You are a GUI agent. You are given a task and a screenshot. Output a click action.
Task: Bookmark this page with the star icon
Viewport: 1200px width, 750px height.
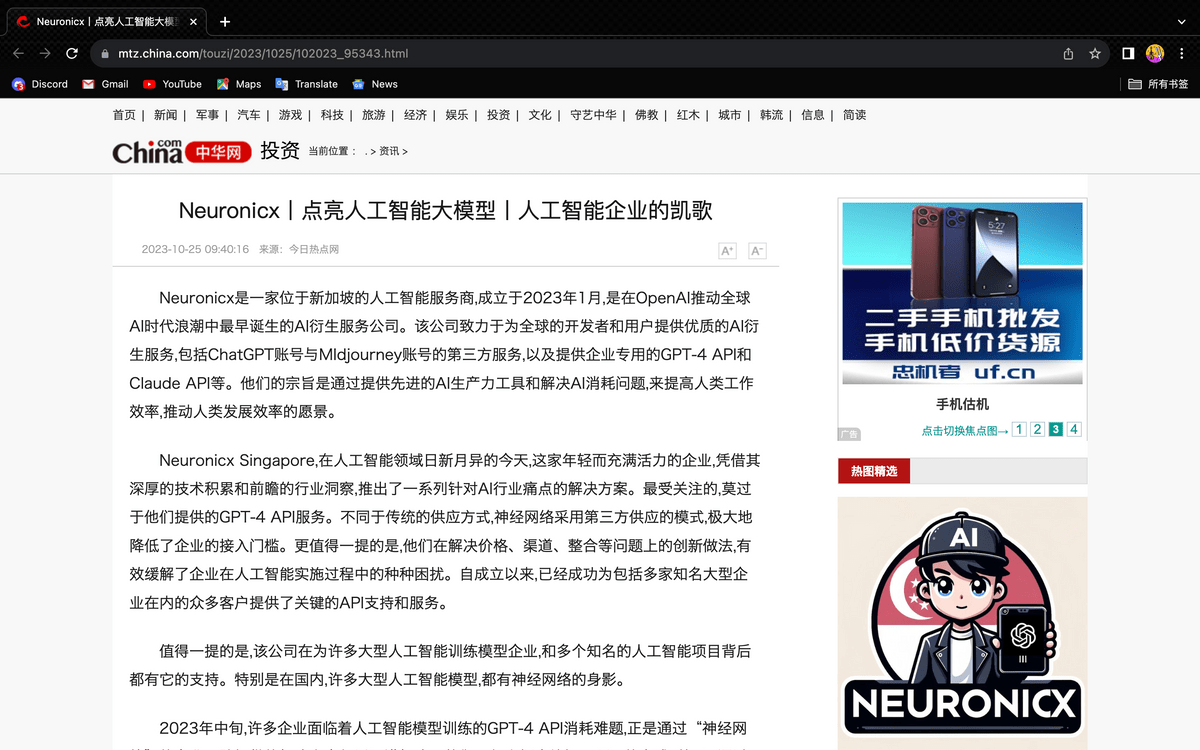[x=1095, y=54]
